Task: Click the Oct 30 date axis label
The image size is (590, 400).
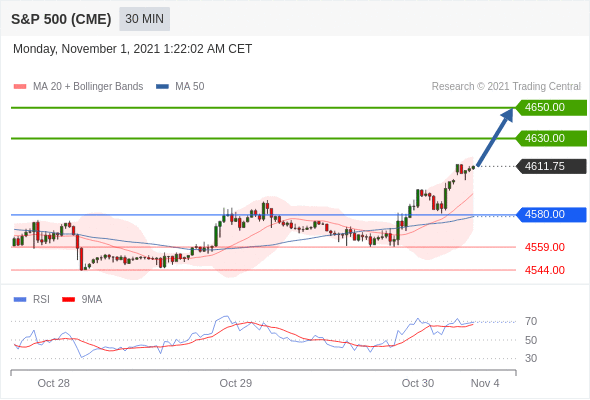Action: click(418, 383)
